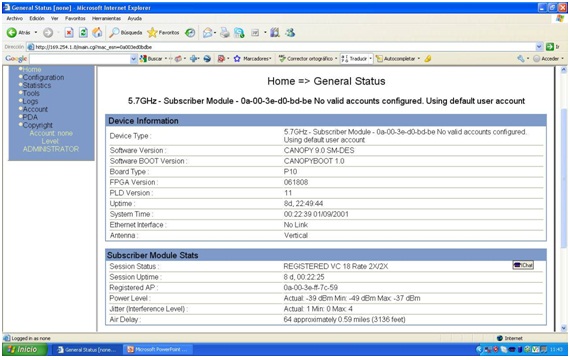This screenshot has width=570, height=360.
Task: Click the Inicio start button
Action: (x=24, y=349)
